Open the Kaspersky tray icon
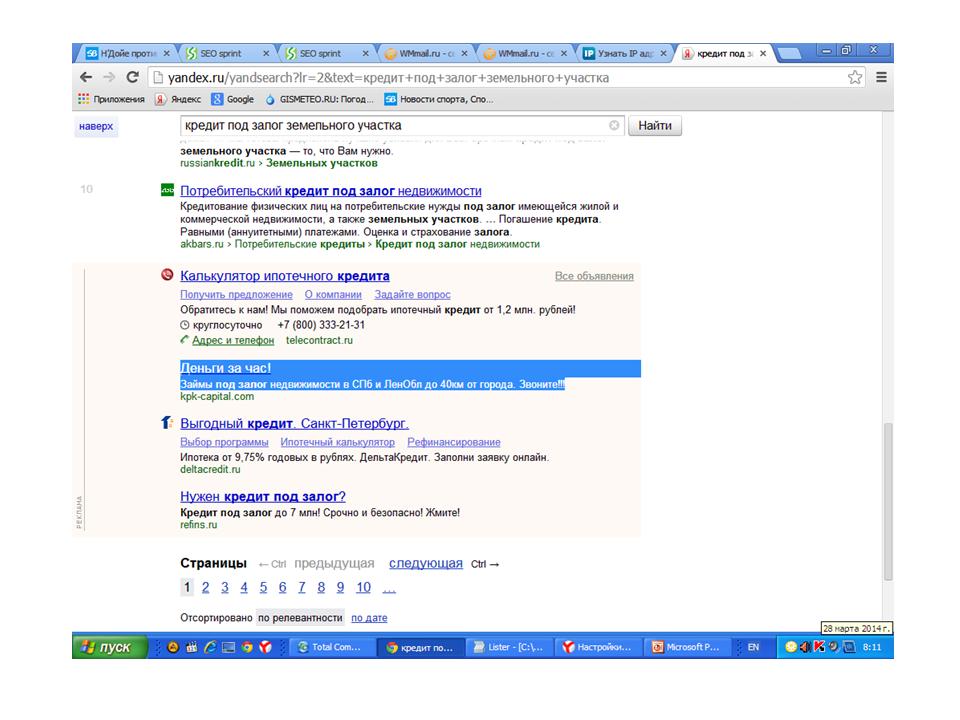960x720 pixels. (819, 647)
